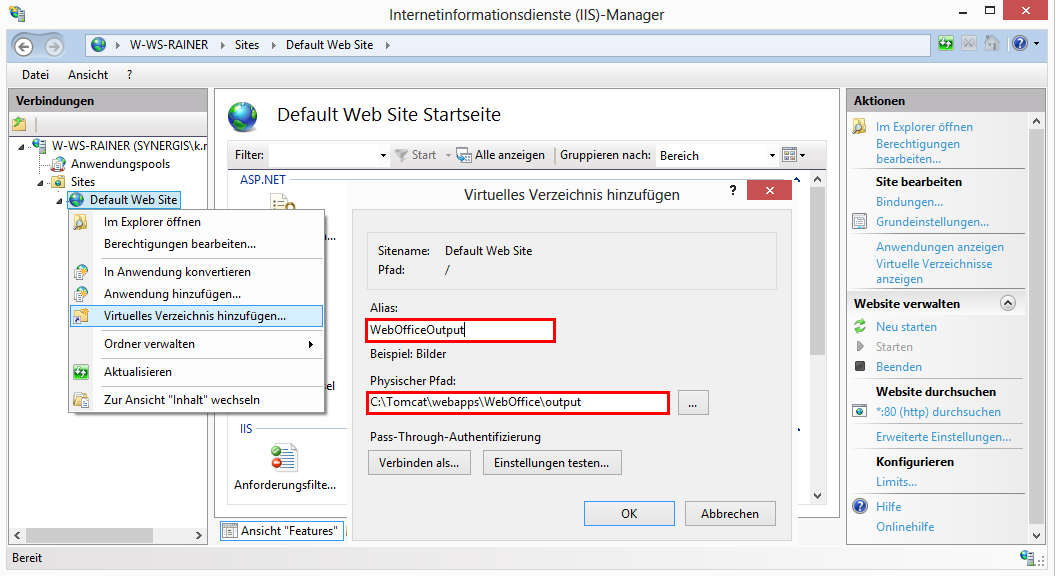The height and width of the screenshot is (576, 1056).
Task: Click the refresh icon in the Verbindungen panel
Action: pos(18,122)
